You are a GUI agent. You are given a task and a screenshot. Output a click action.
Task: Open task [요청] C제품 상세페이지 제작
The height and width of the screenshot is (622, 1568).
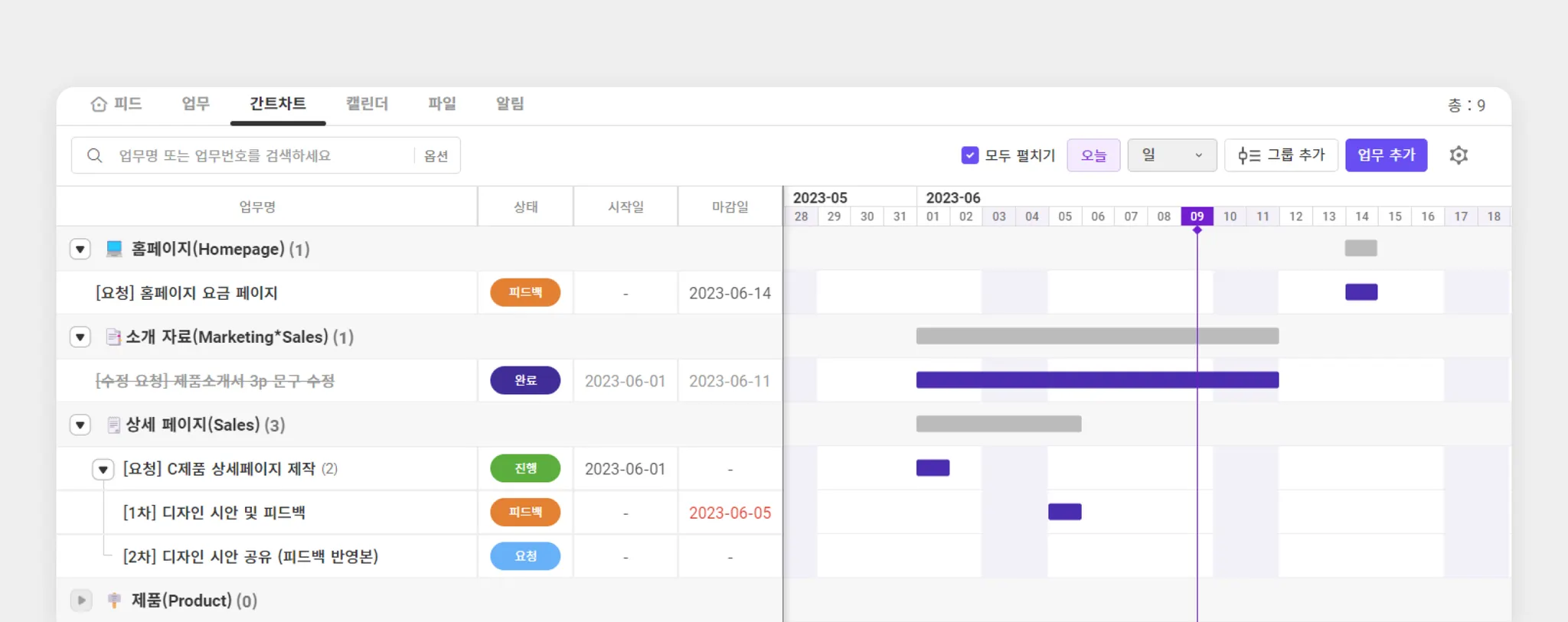pos(219,469)
